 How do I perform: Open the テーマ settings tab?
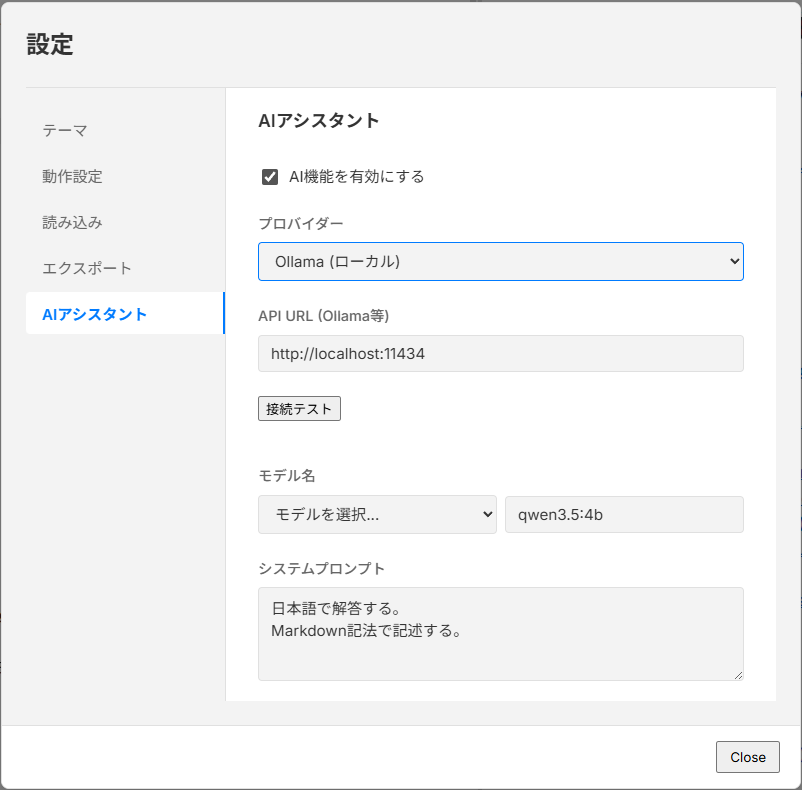(x=125, y=131)
